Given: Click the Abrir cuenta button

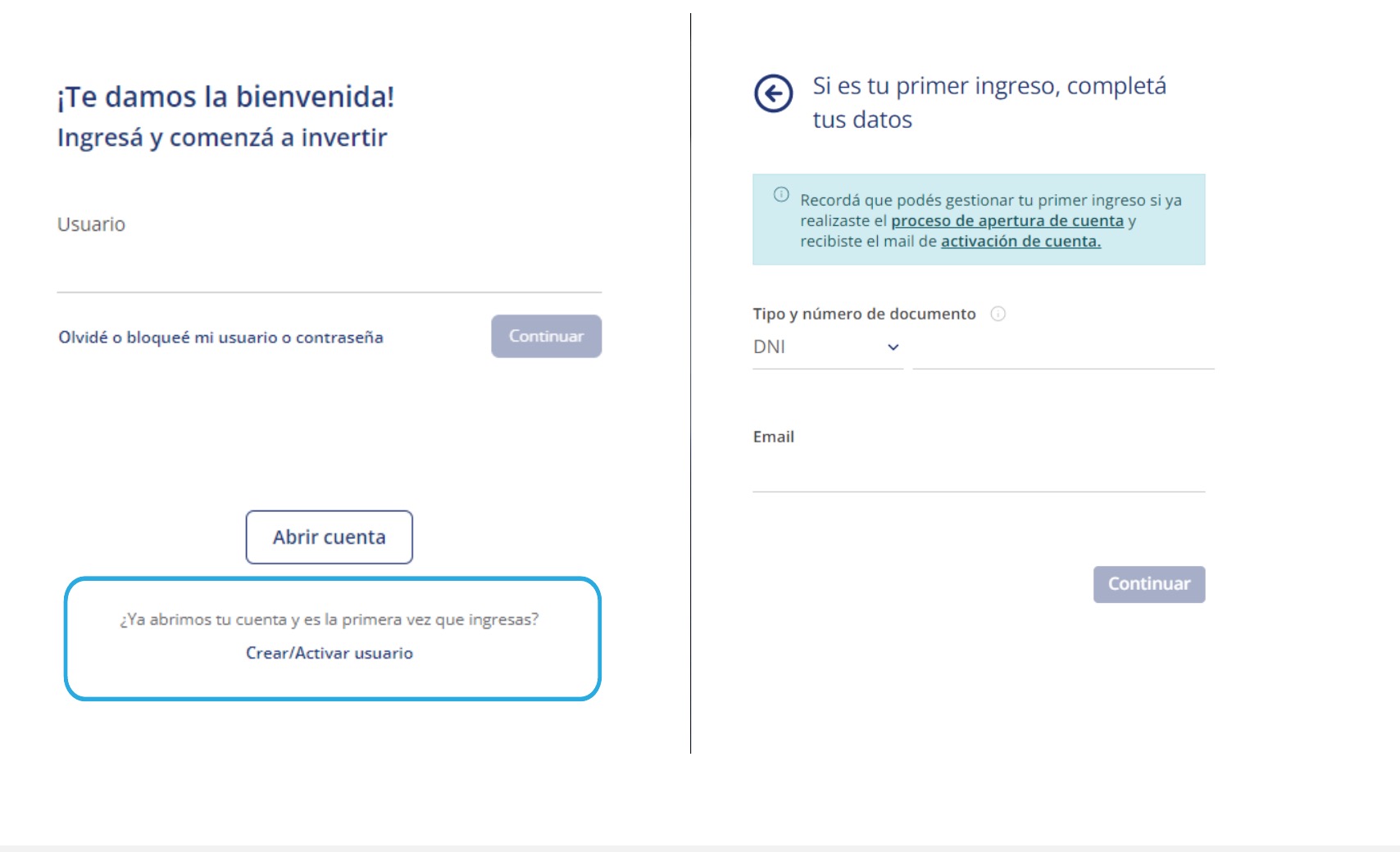Looking at the screenshot, I should [x=329, y=537].
